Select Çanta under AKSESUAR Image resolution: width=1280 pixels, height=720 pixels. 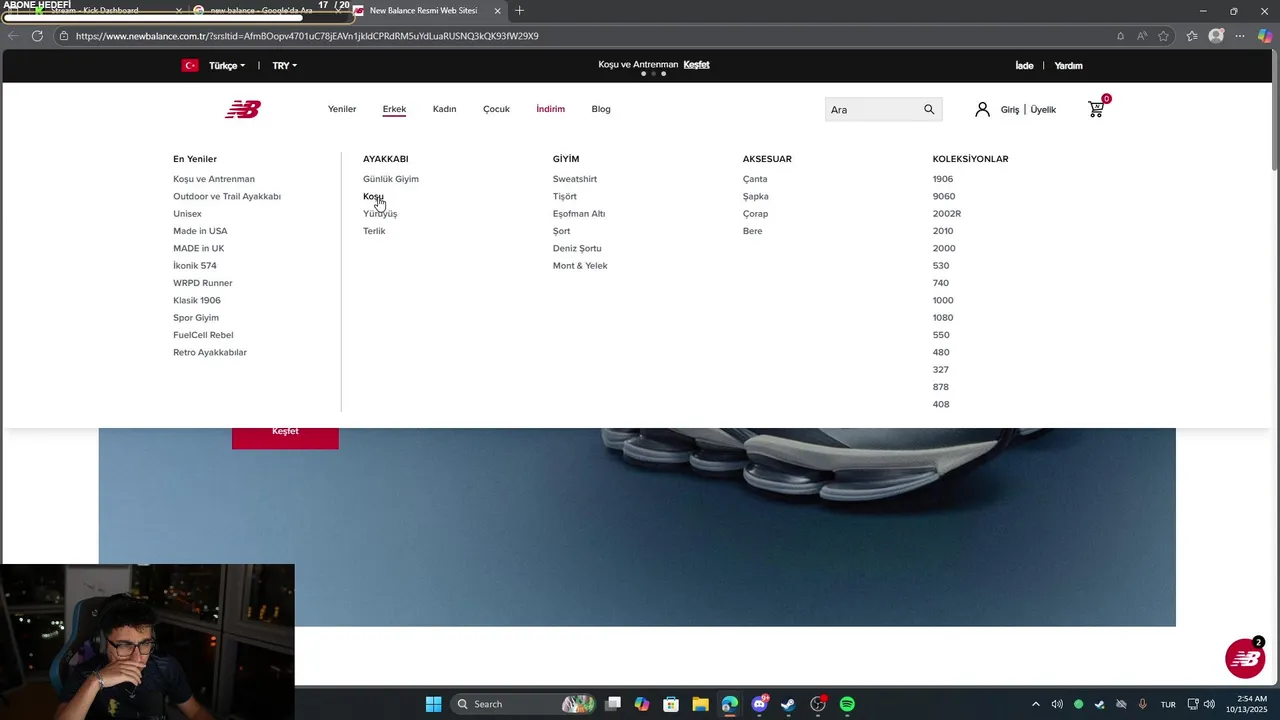[x=755, y=179]
